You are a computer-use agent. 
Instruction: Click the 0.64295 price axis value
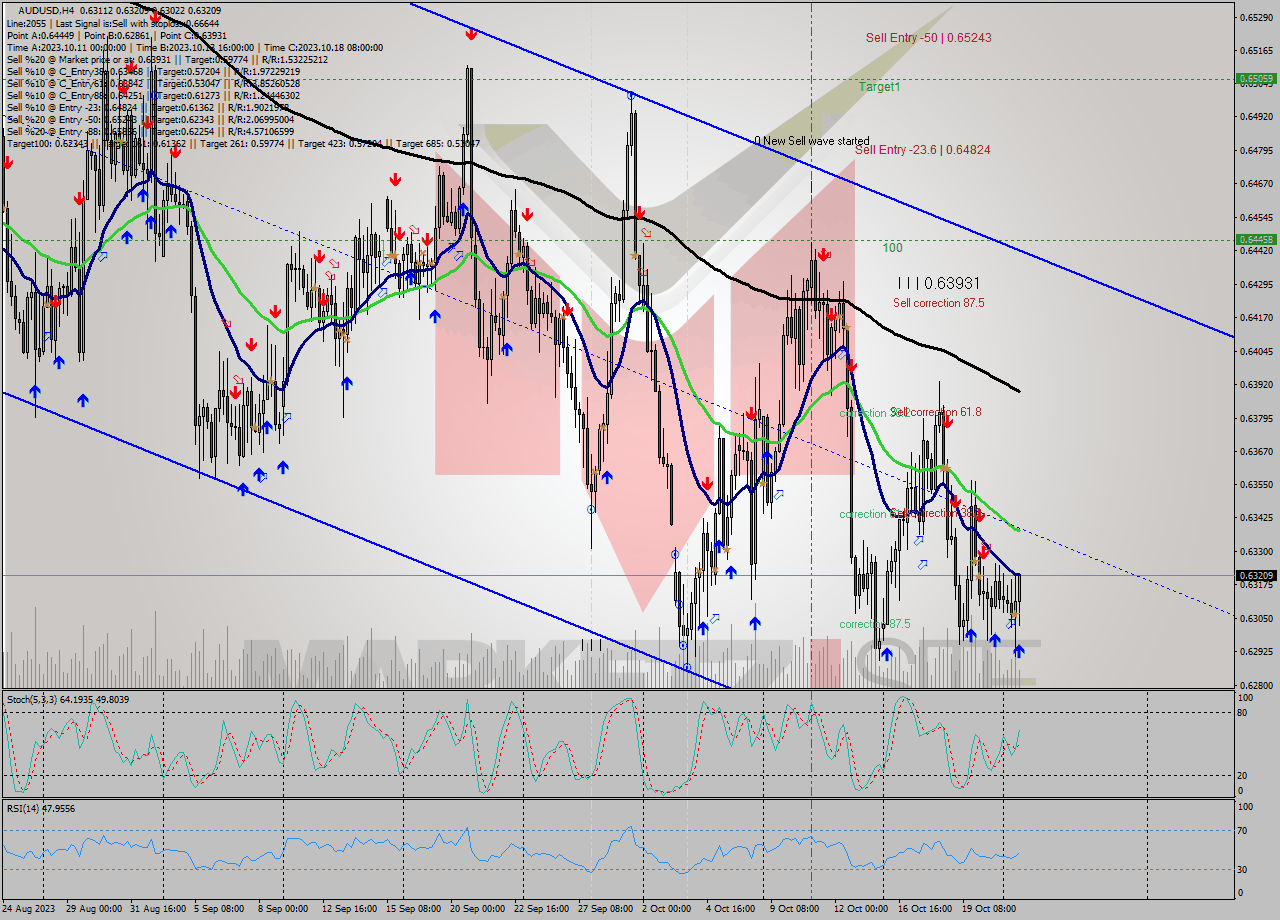(x=1255, y=284)
